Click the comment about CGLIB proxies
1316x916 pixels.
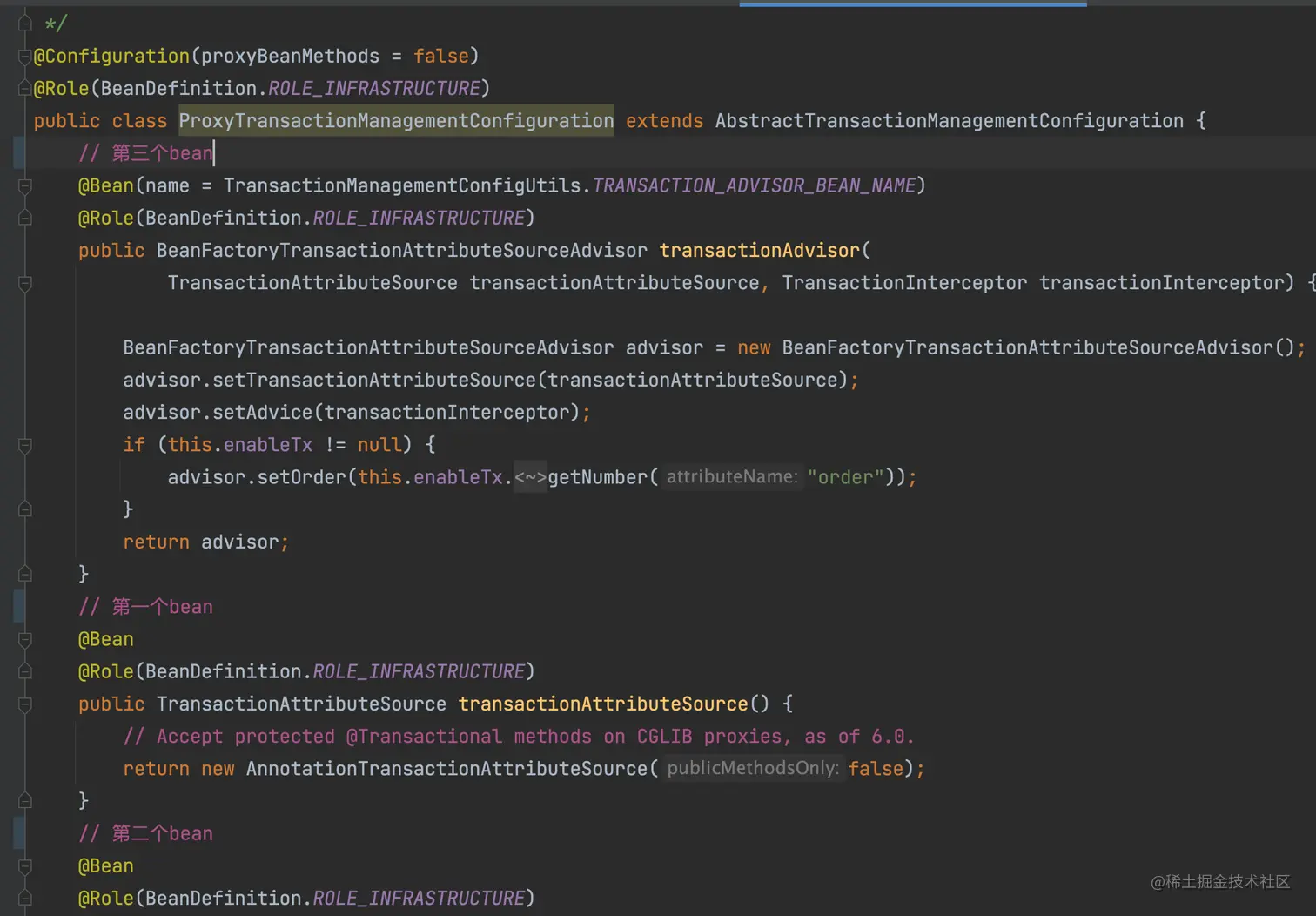[519, 737]
